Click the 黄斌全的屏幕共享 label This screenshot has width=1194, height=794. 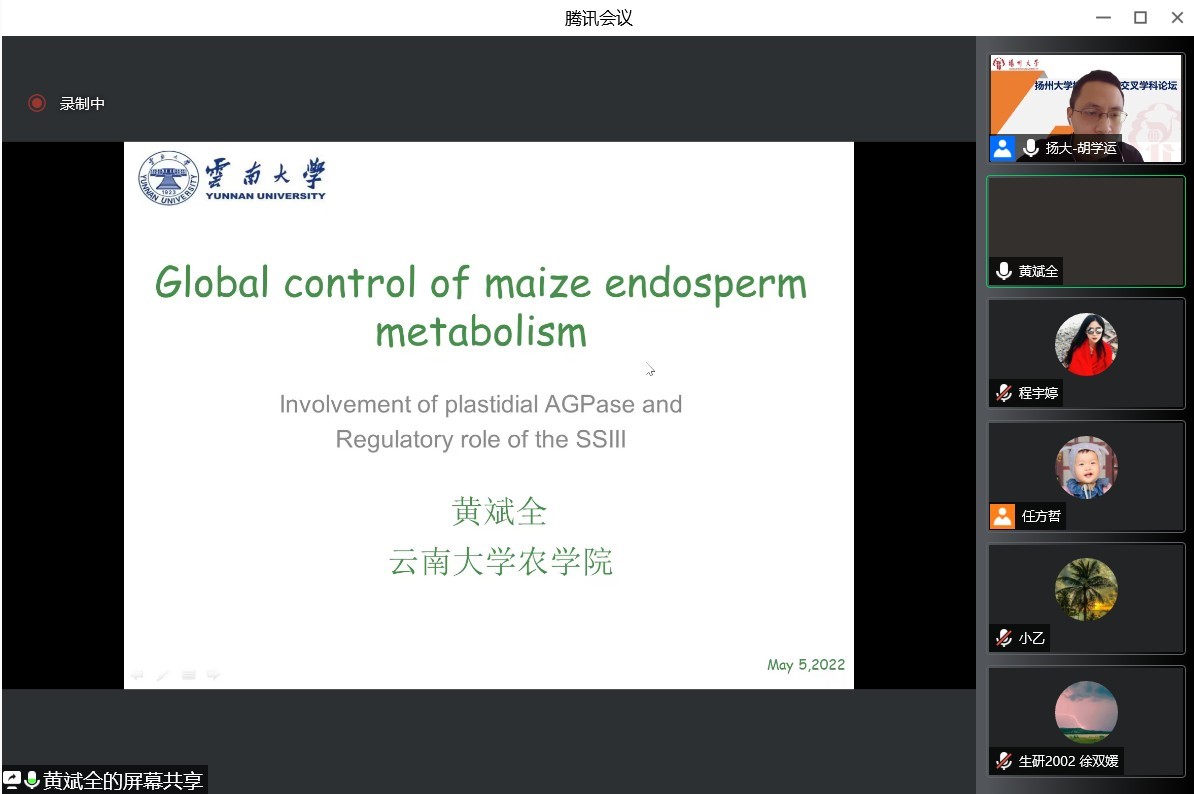(123, 780)
